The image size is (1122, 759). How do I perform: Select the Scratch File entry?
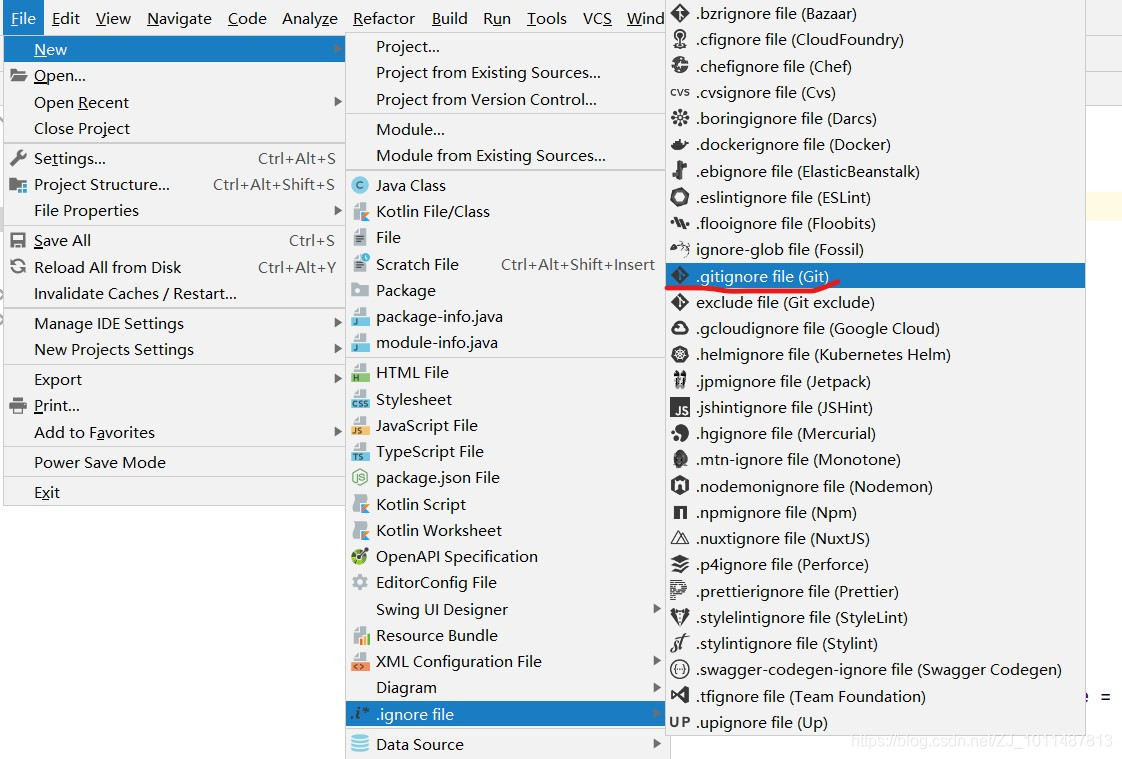coord(417,264)
